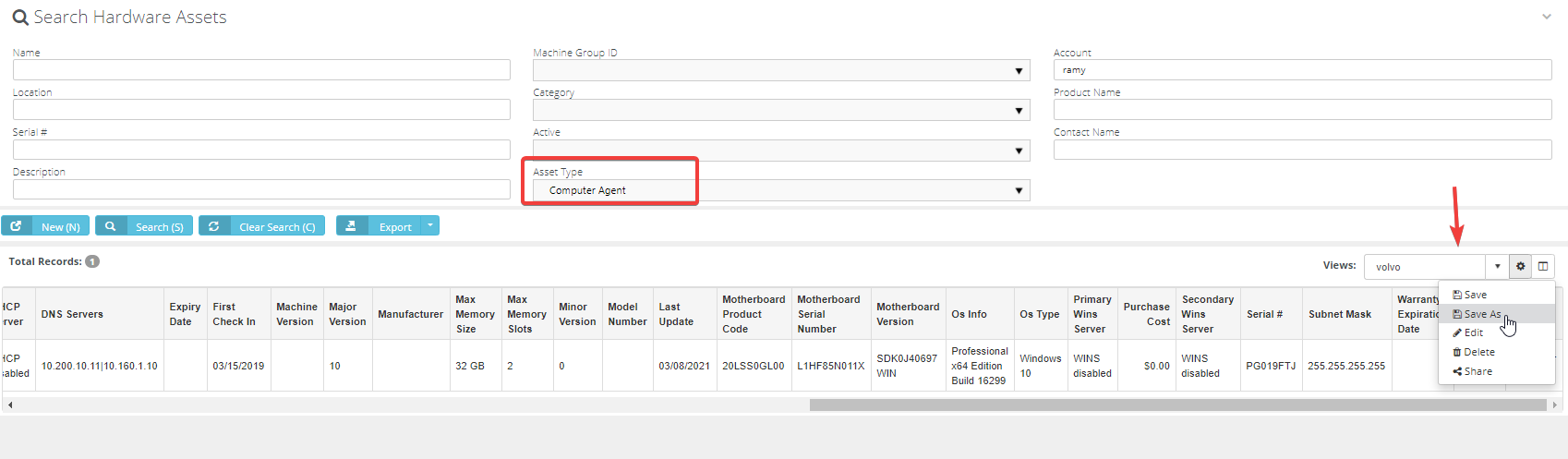Open the Views selector dropdown arrow
Viewport: 1568px width, 459px height.
pos(1497,267)
